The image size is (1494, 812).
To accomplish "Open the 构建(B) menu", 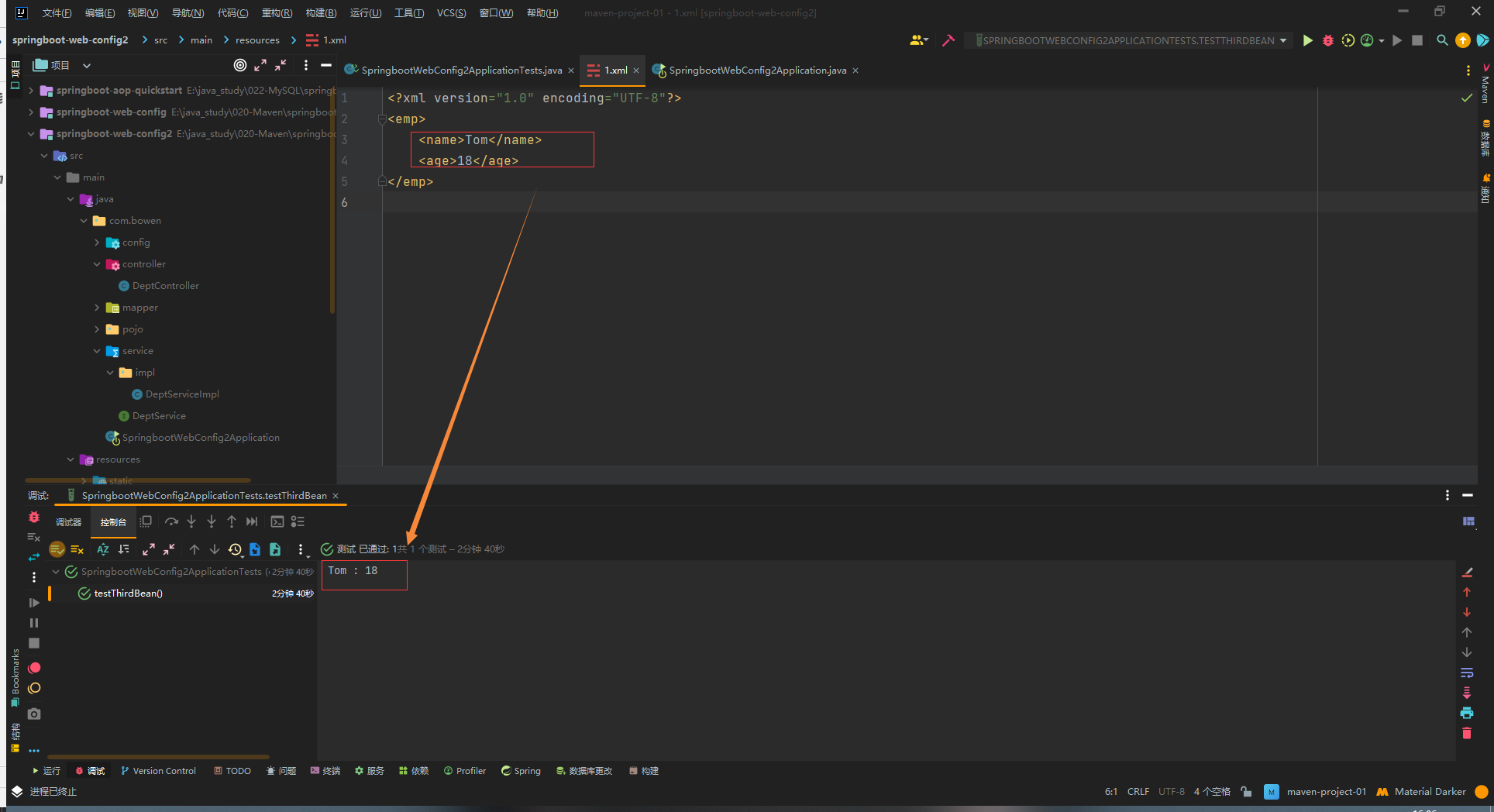I will point(321,12).
